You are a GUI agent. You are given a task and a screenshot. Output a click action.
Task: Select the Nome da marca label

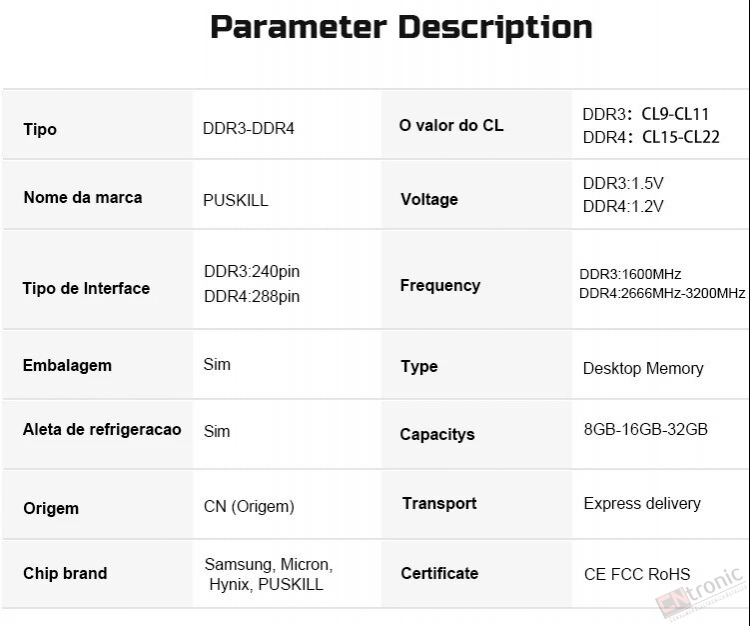pos(83,197)
